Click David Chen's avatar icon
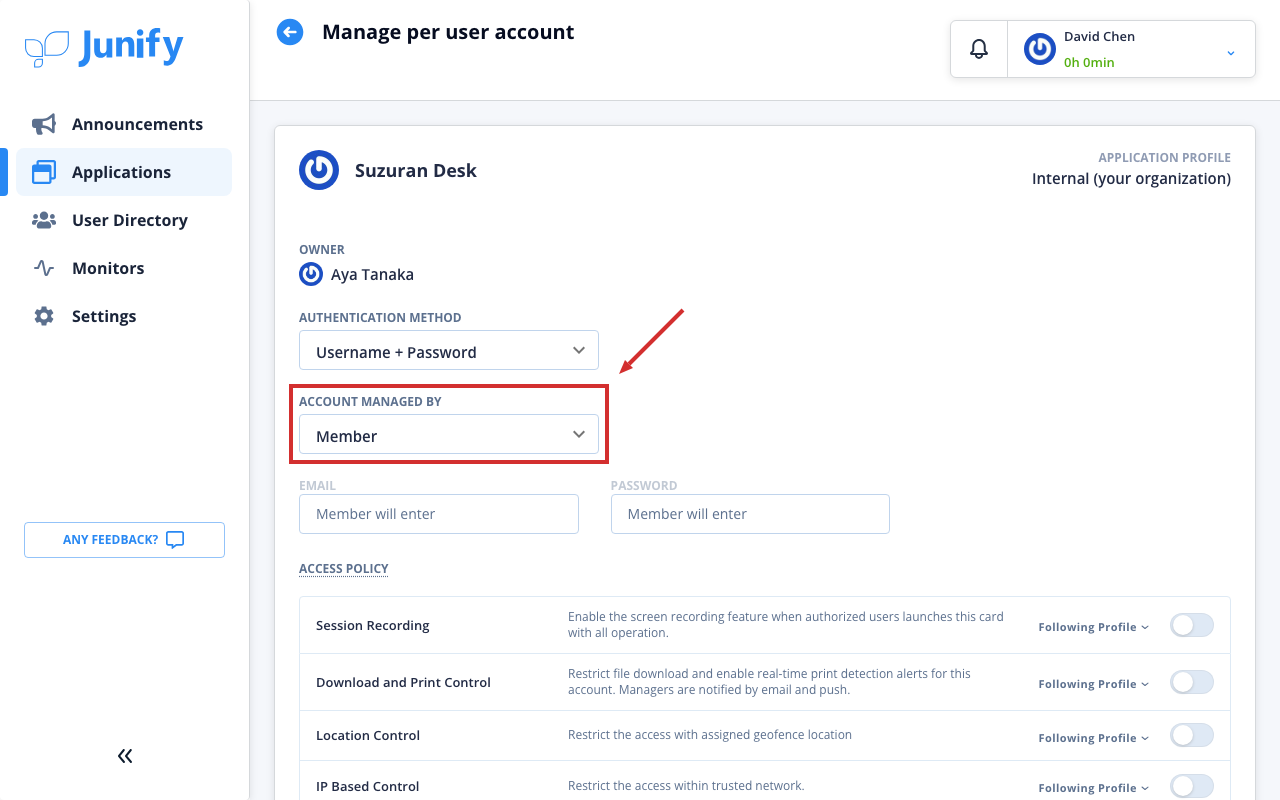This screenshot has width=1280, height=800. pos(1040,49)
